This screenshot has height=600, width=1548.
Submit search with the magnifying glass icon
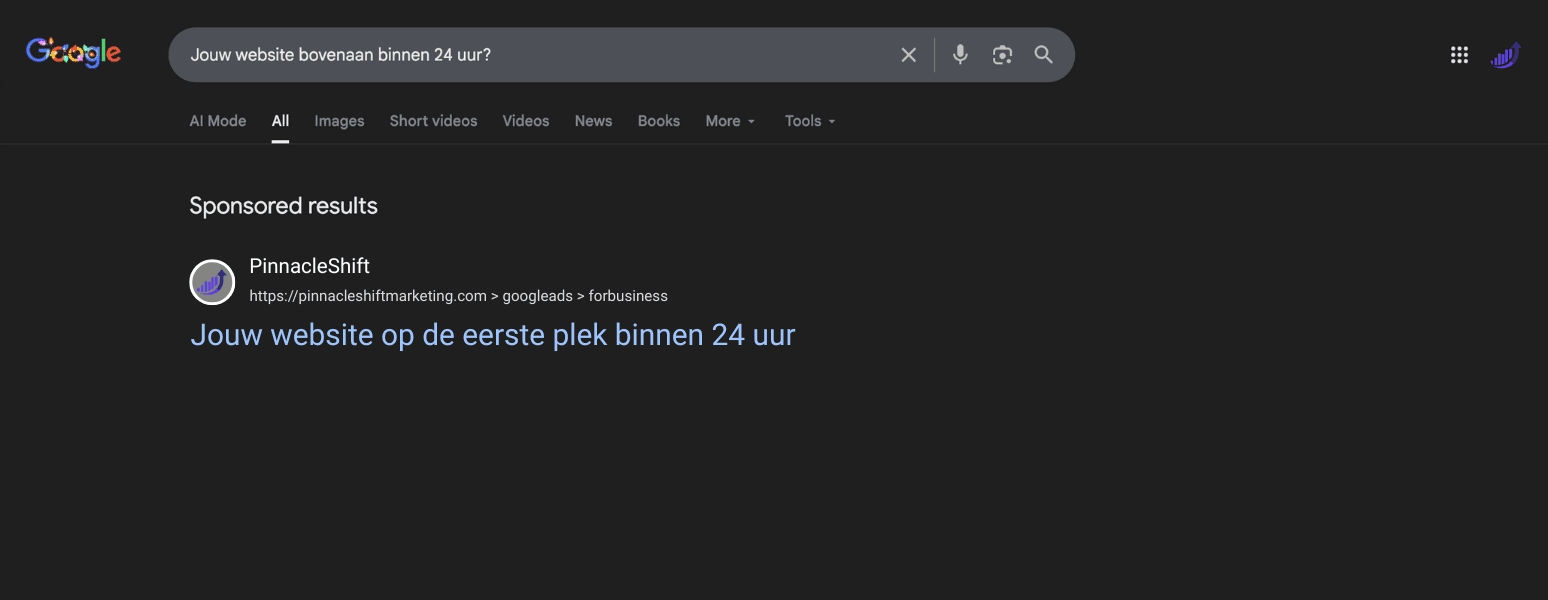pyautogui.click(x=1044, y=55)
